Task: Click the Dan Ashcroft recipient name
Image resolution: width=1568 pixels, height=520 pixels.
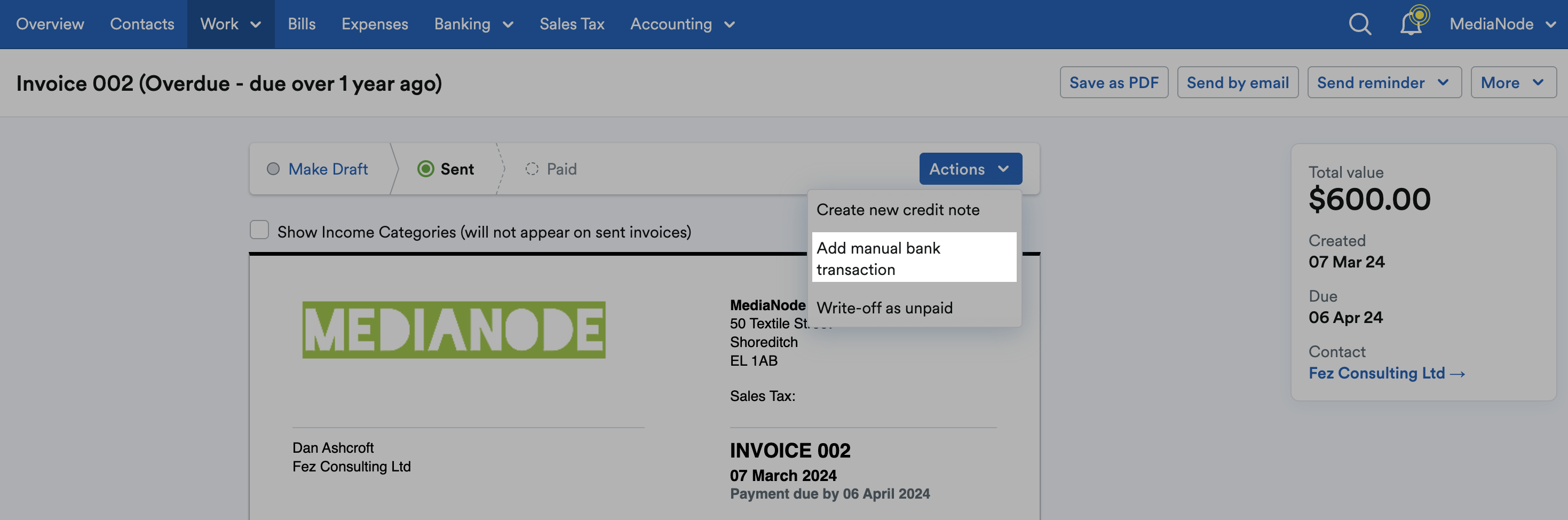Action: [333, 448]
